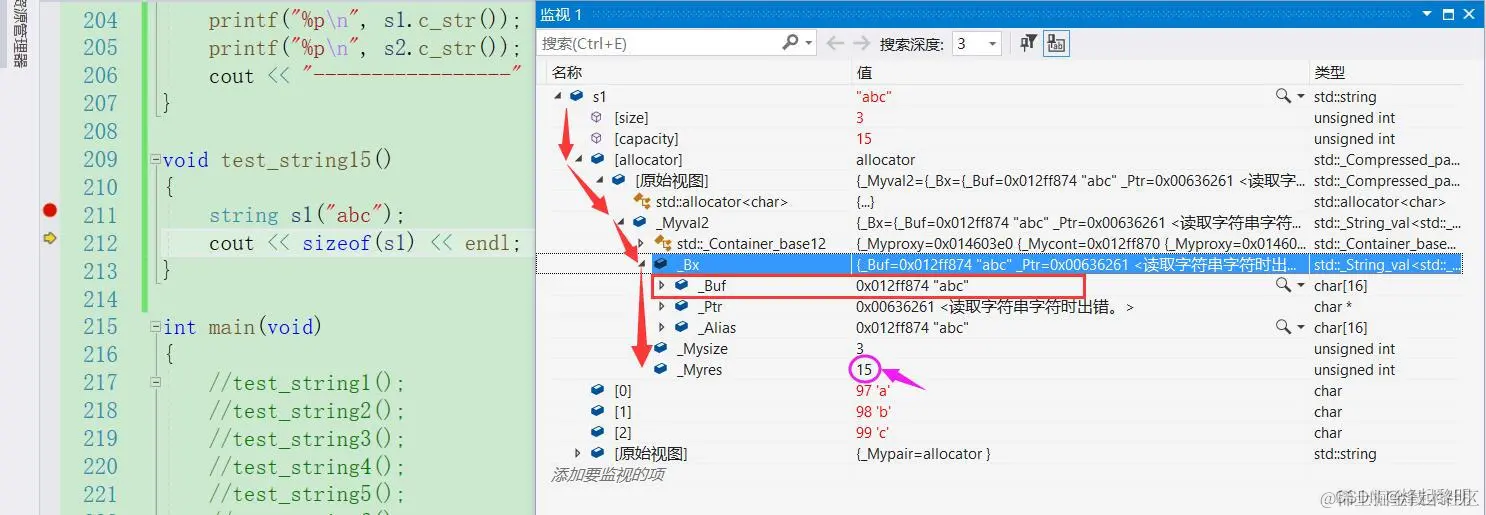Viewport: 1486px width, 515px height.
Task: Select the _Bx row in the watch tree
Action: (x=1000, y=264)
